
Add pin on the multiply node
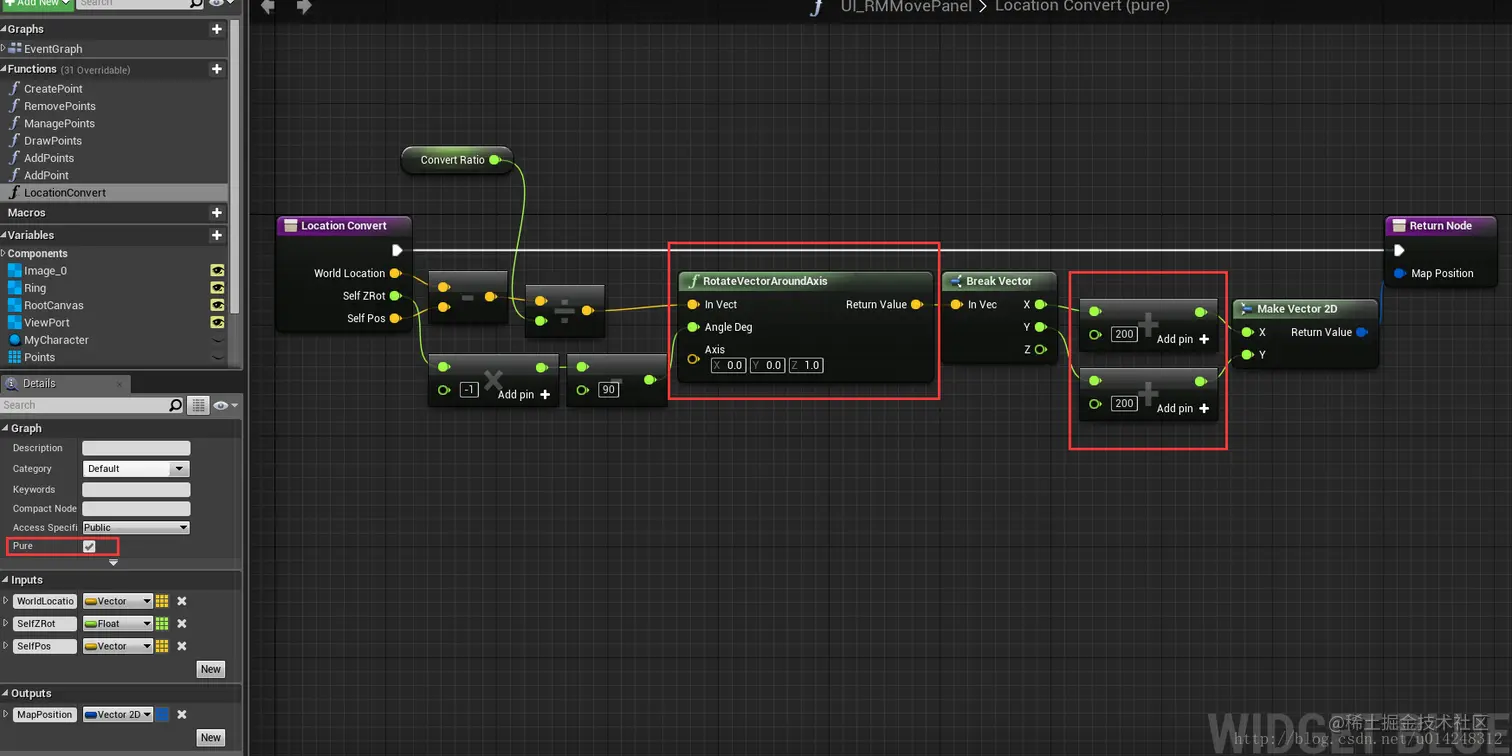click(x=524, y=394)
